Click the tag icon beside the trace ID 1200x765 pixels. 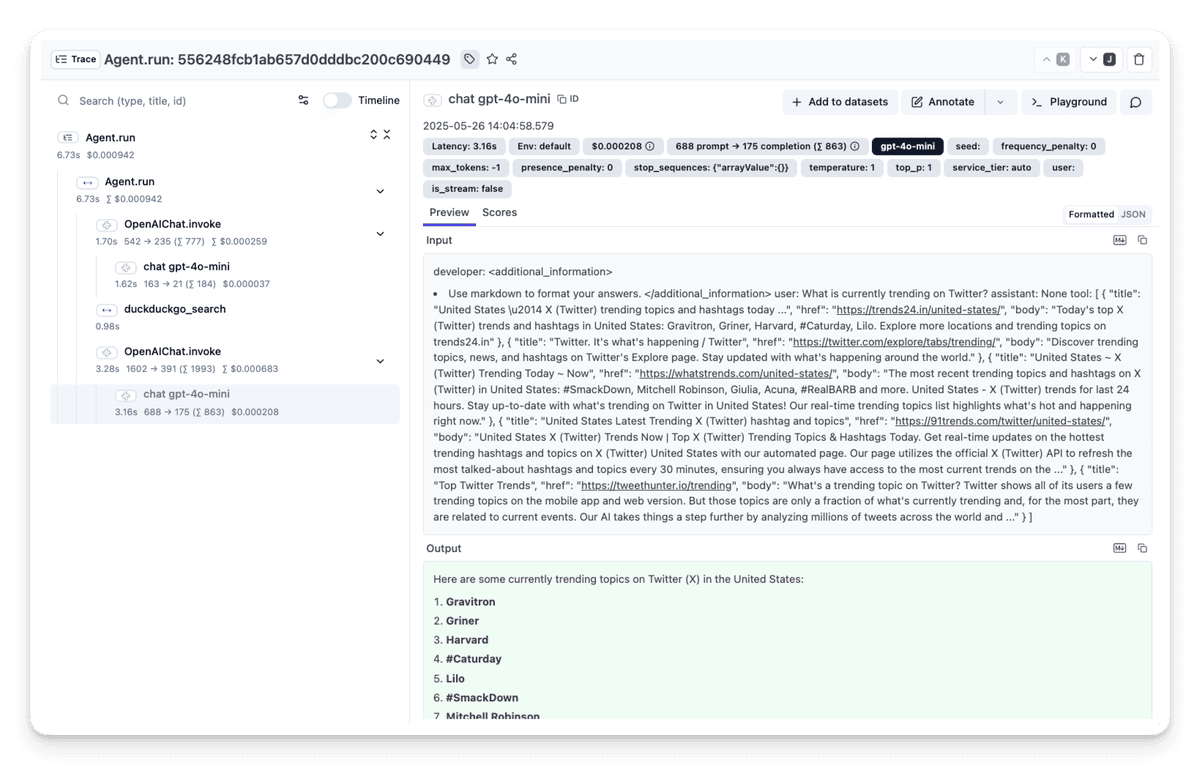pyautogui.click(x=469, y=59)
